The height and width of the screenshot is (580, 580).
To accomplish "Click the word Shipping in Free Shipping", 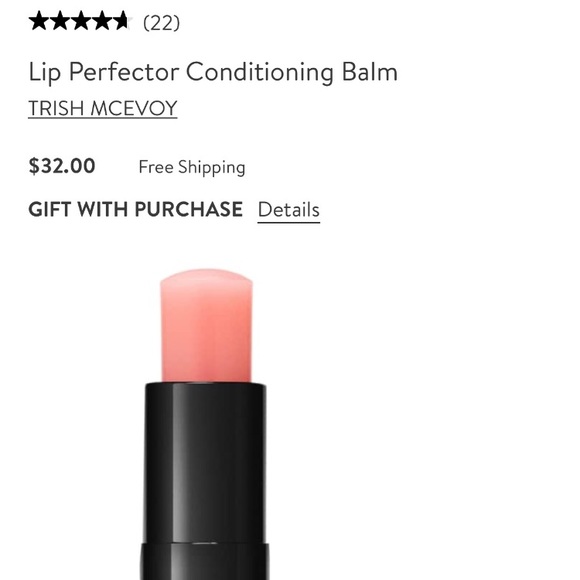I will [212, 167].
